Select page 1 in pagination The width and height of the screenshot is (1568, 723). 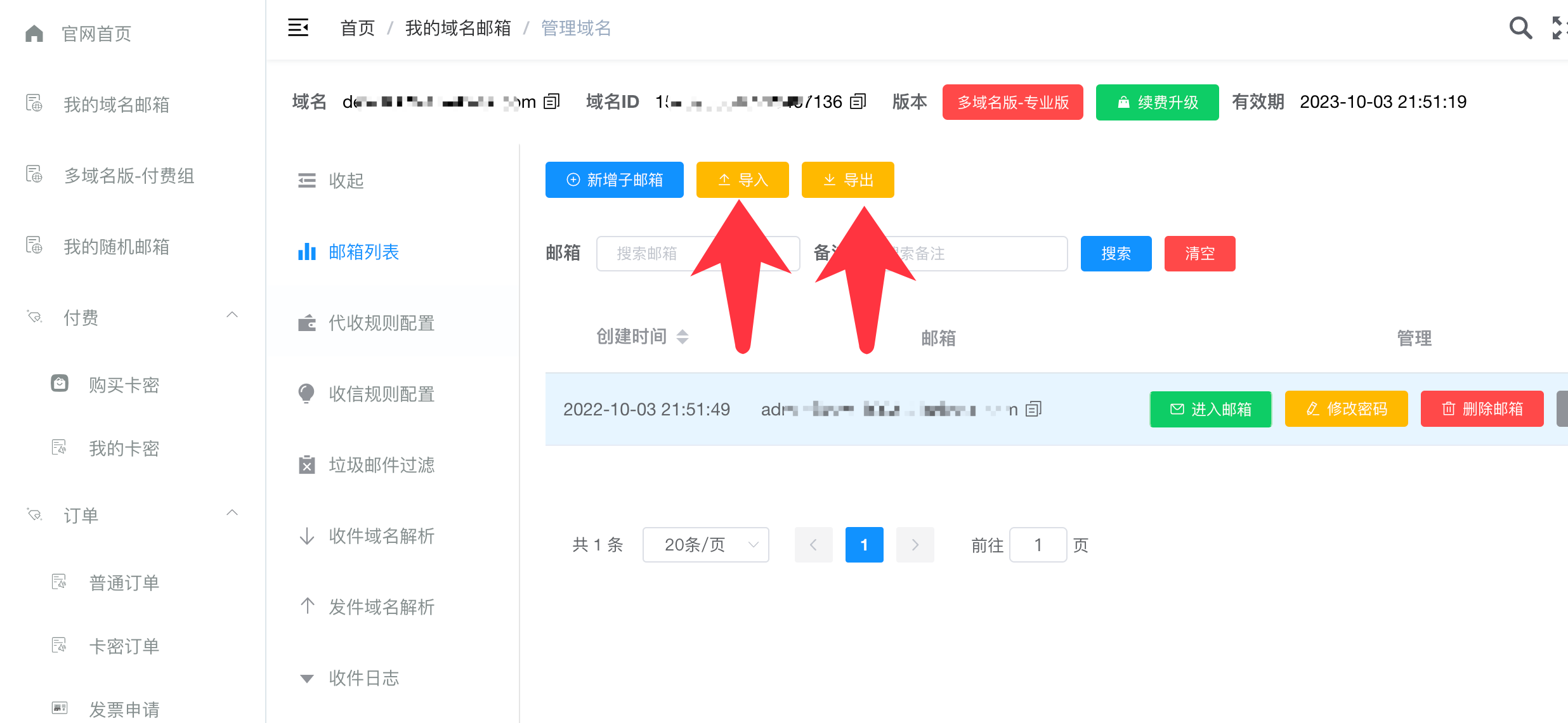click(864, 545)
